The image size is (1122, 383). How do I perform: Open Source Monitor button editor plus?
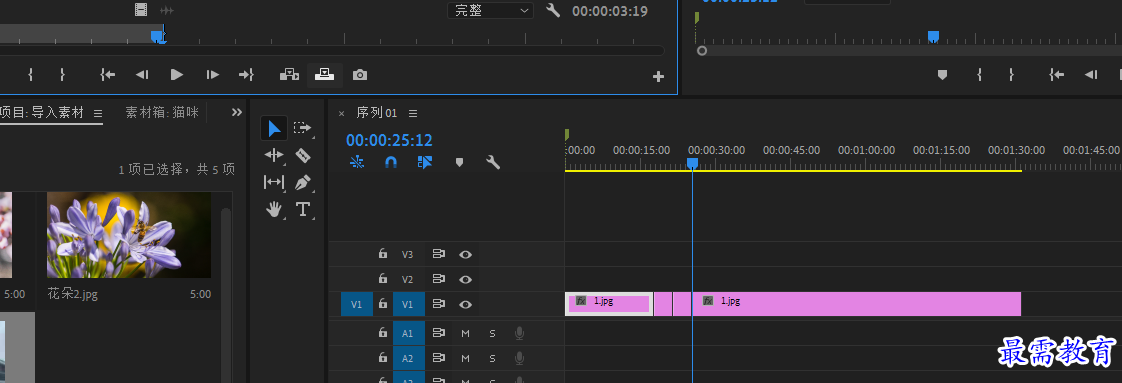click(x=659, y=77)
